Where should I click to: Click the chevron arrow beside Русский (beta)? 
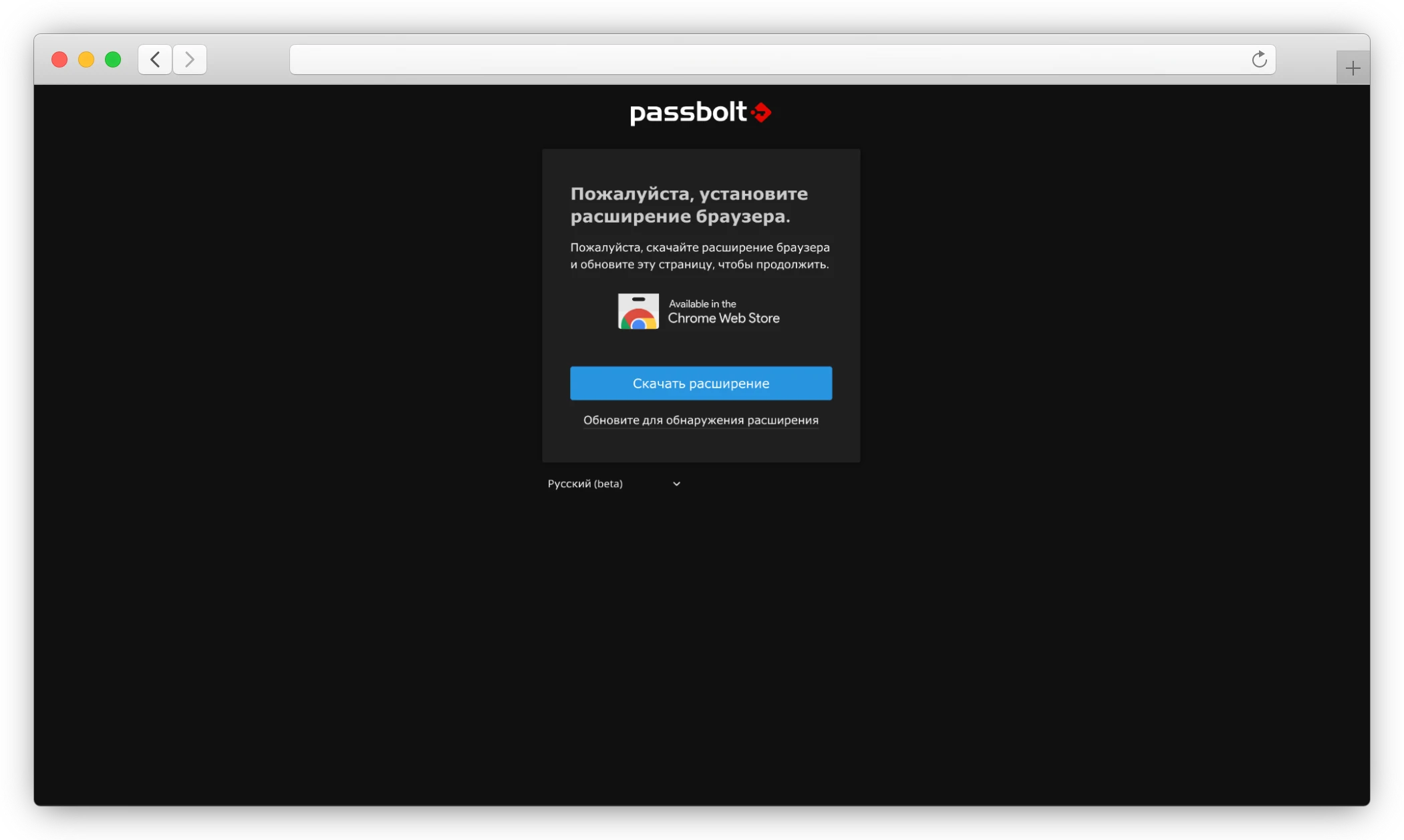(676, 484)
